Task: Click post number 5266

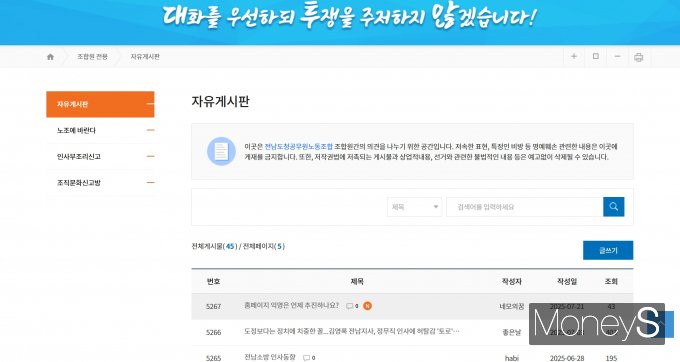Action: 213,333
